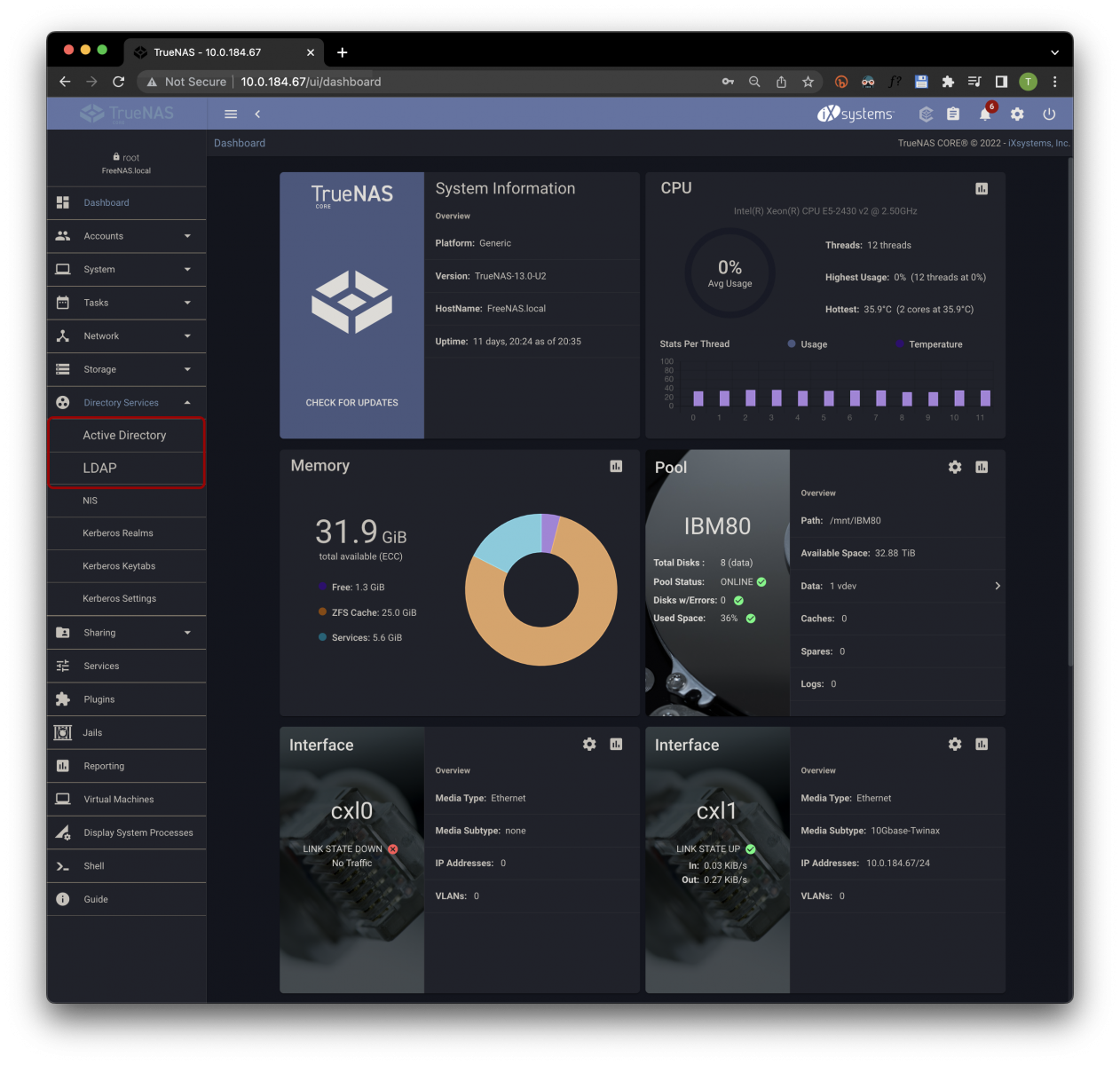Open the Virtual Machines sidebar item

127,799
